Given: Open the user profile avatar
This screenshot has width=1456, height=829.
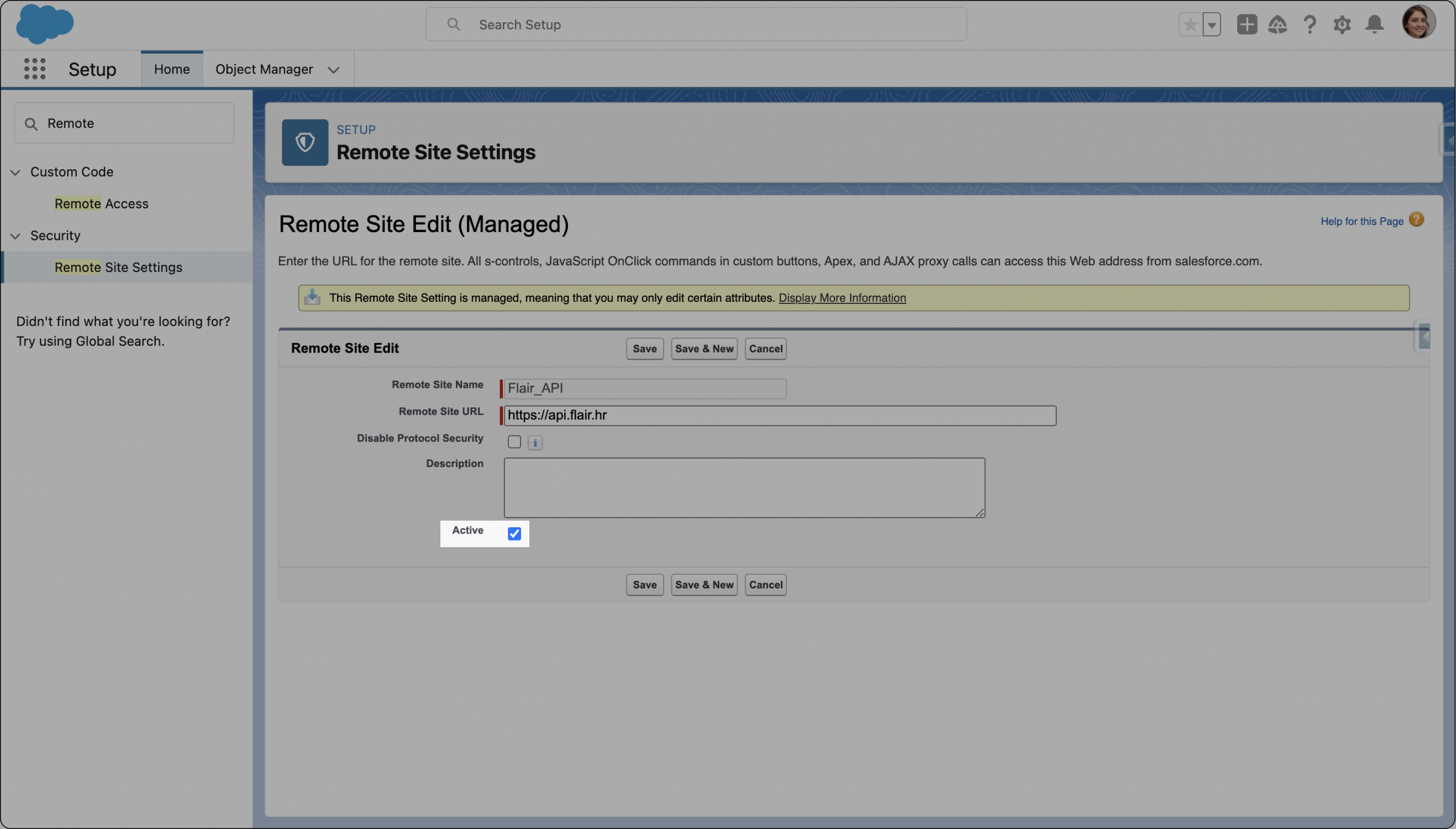Looking at the screenshot, I should click(1418, 22).
